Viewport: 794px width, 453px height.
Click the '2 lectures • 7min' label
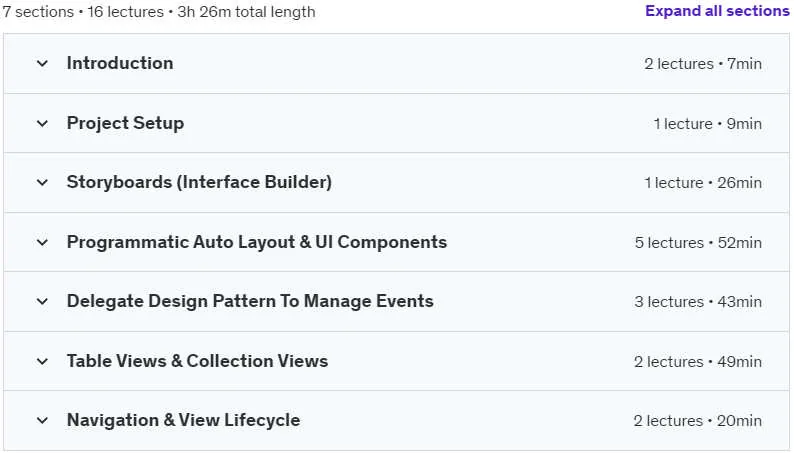[x=703, y=64]
